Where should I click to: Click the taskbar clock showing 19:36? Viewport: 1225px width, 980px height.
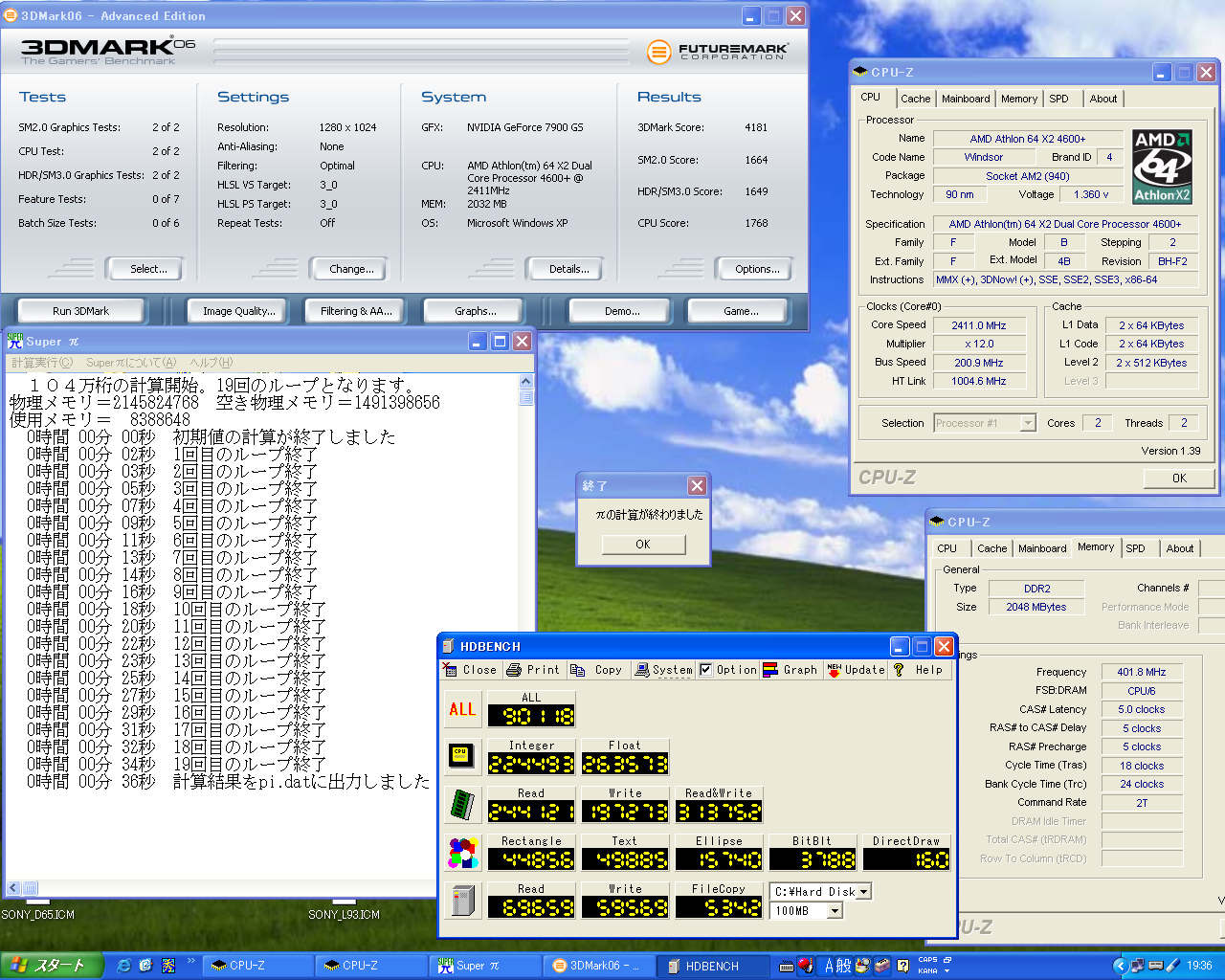pyautogui.click(x=1200, y=966)
